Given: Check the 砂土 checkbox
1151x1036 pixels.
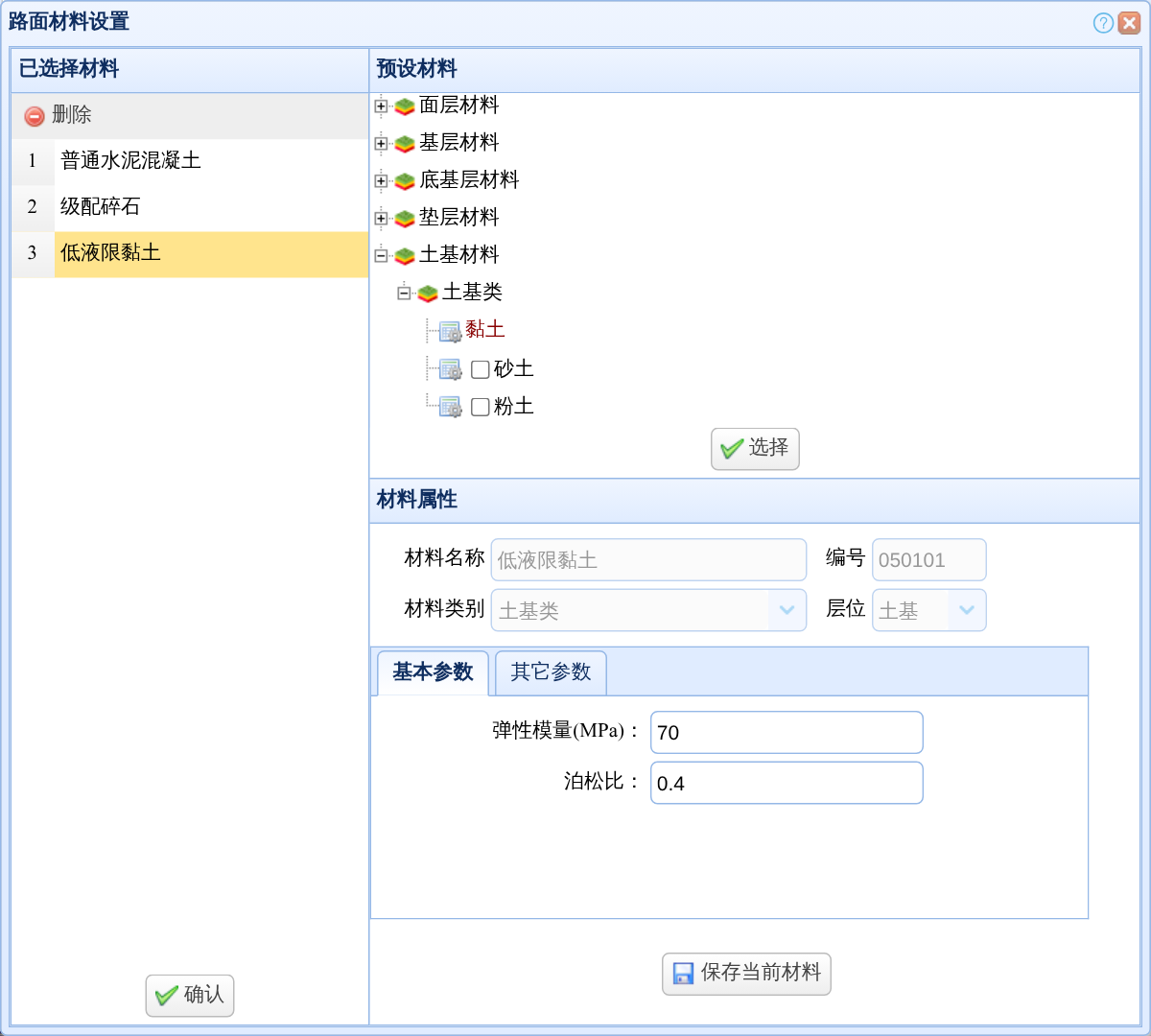Looking at the screenshot, I should 481,369.
